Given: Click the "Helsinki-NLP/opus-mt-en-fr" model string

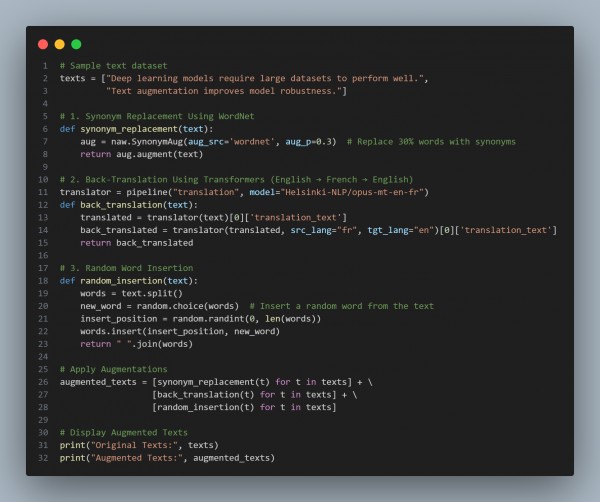Looking at the screenshot, I should click(352, 192).
